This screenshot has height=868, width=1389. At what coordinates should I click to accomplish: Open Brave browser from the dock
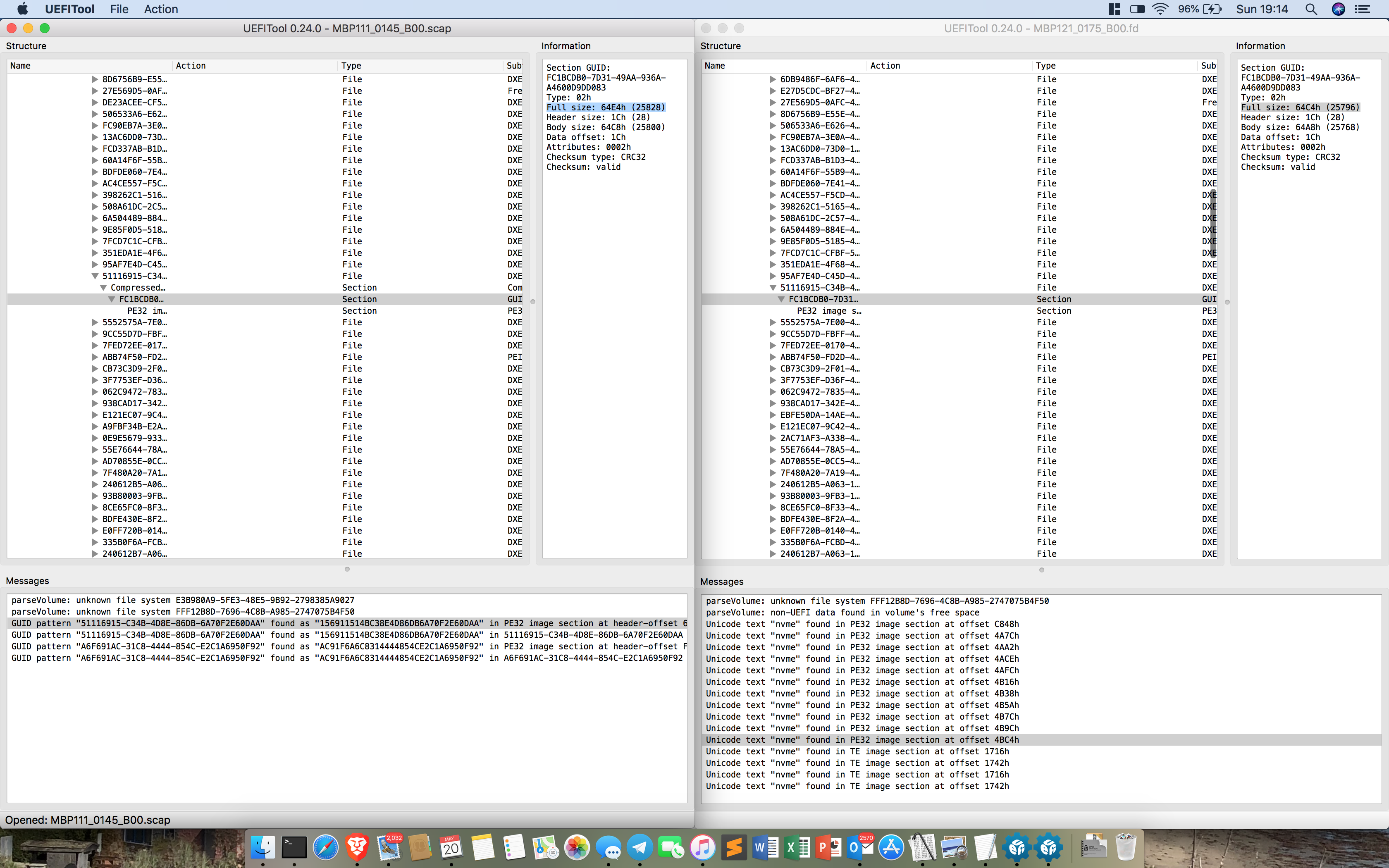coord(357,847)
